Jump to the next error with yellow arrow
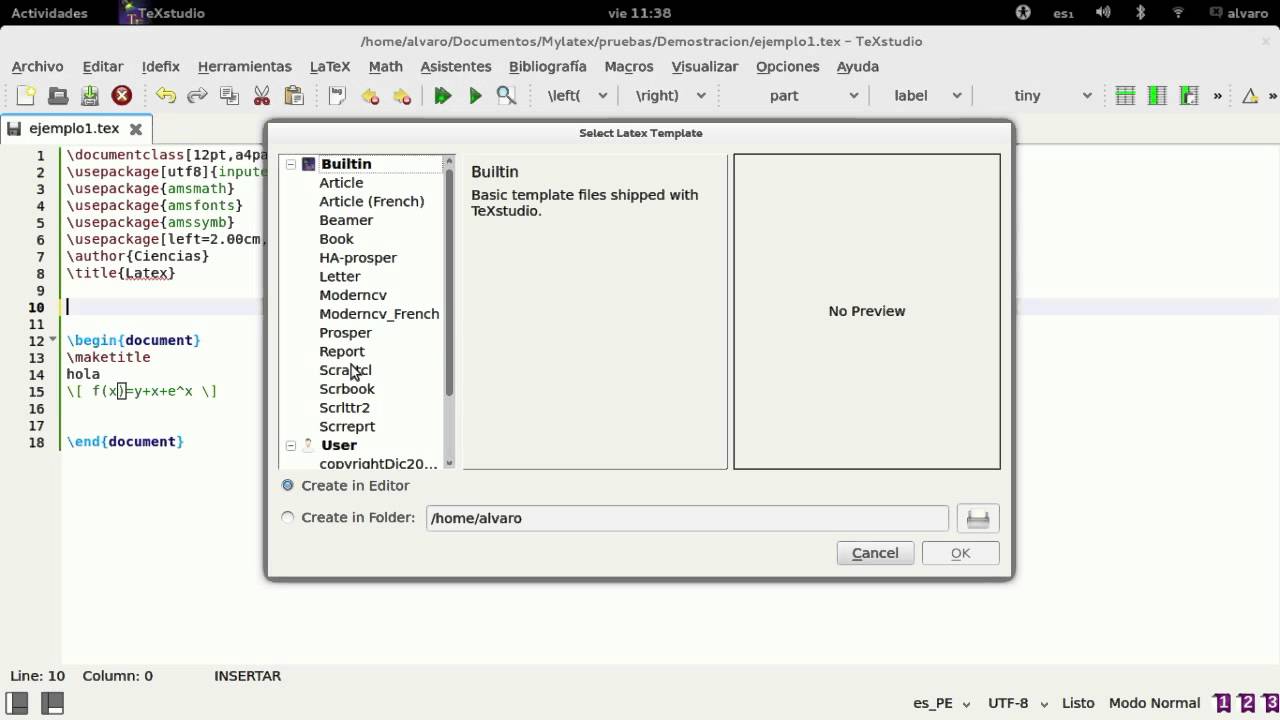The height and width of the screenshot is (720, 1280). (402, 96)
